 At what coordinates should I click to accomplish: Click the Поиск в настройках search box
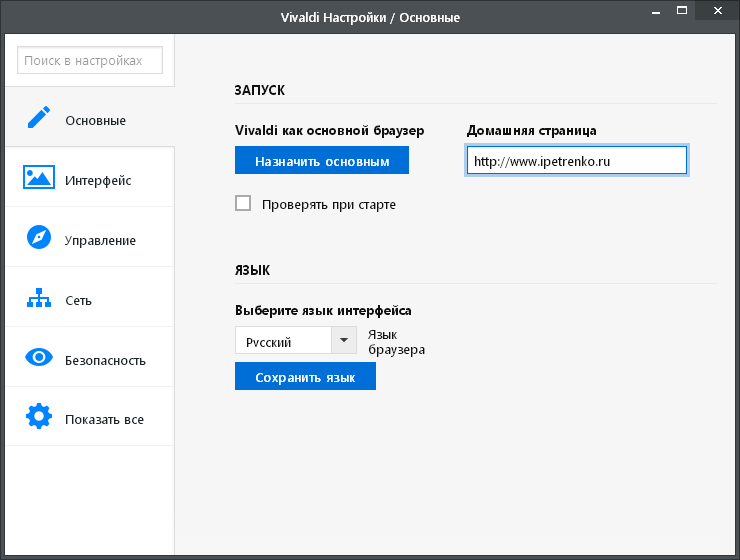90,60
